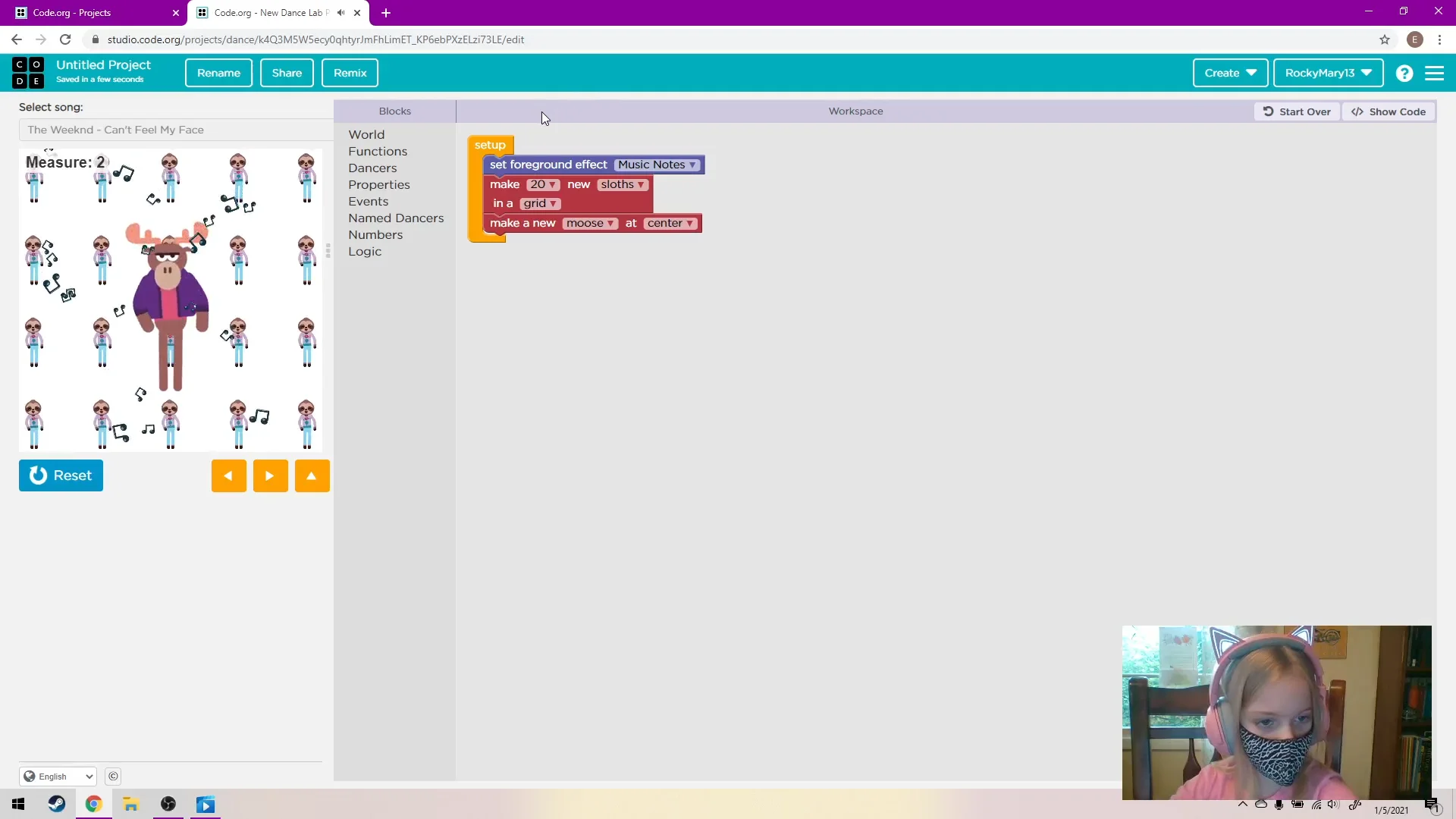
Task: Click the Remix button
Action: 350,72
